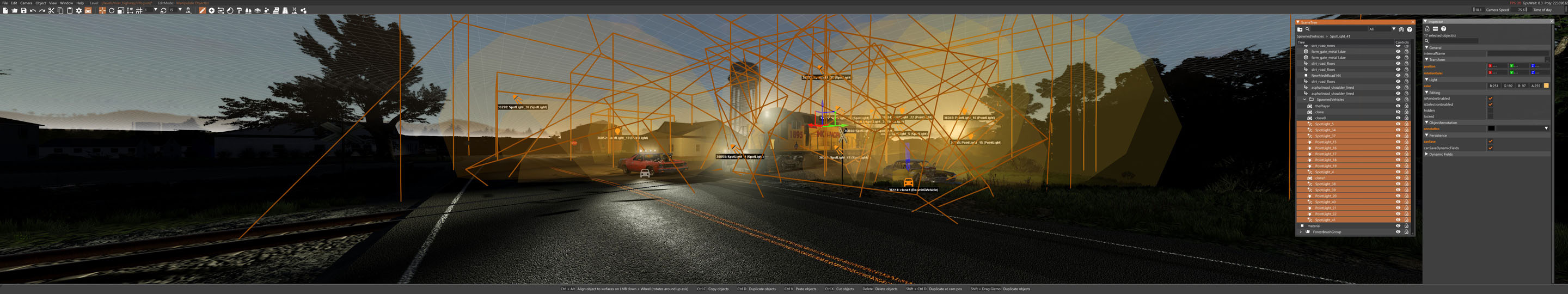Screen dimensions: 1568x294
Task: Click the Inspector search field
Action: (x=1454, y=41)
